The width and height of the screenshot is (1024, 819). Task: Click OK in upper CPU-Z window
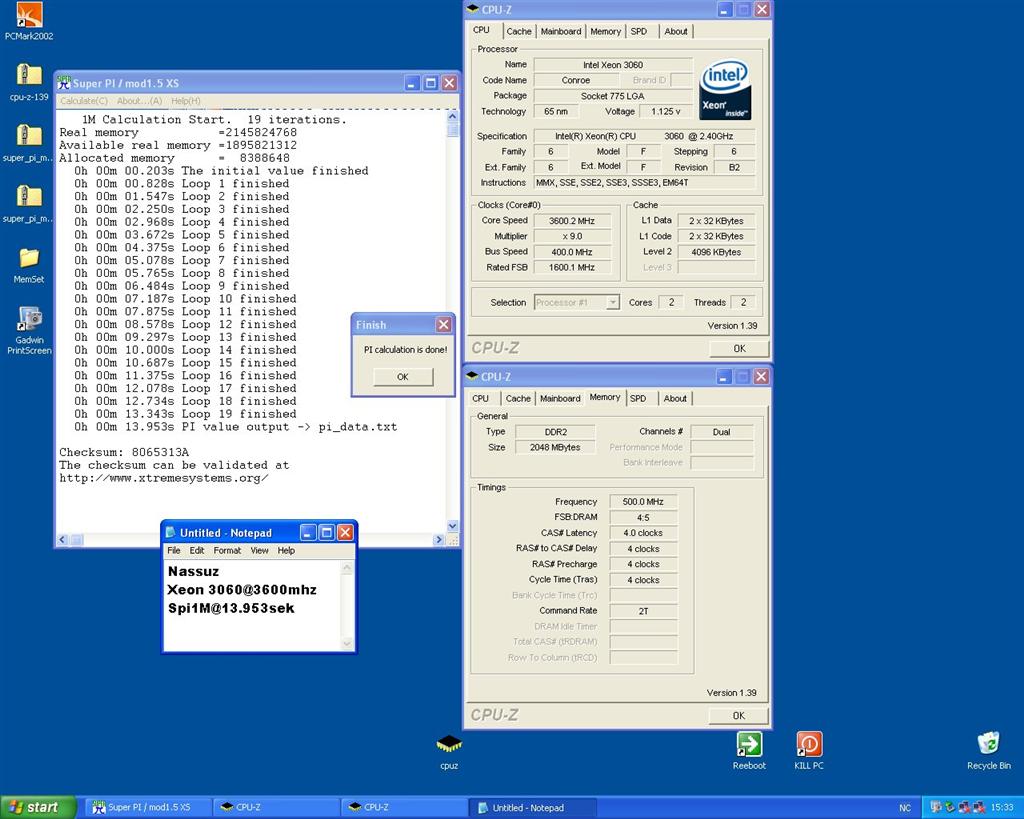(739, 348)
